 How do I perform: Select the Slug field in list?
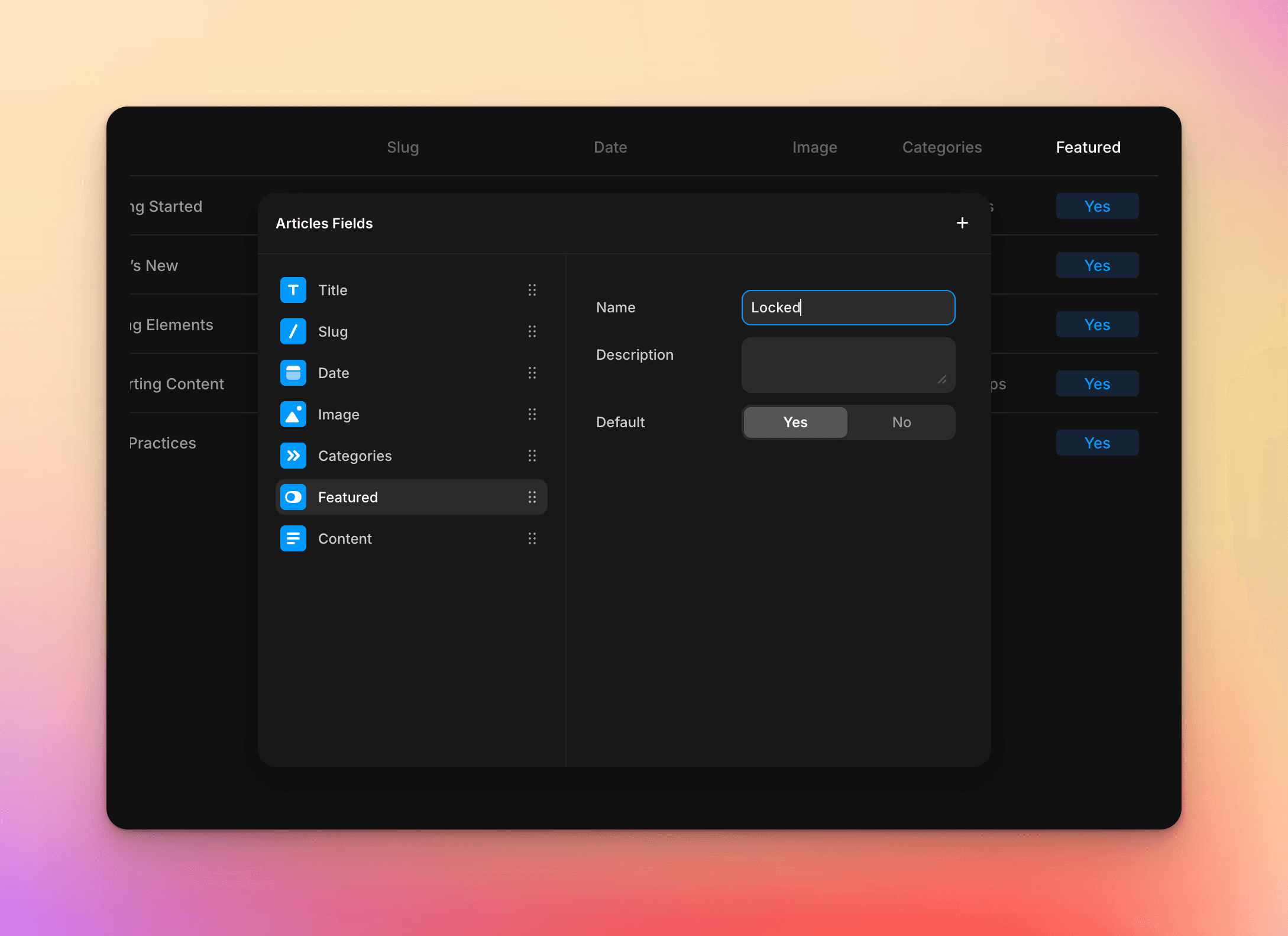tap(412, 331)
